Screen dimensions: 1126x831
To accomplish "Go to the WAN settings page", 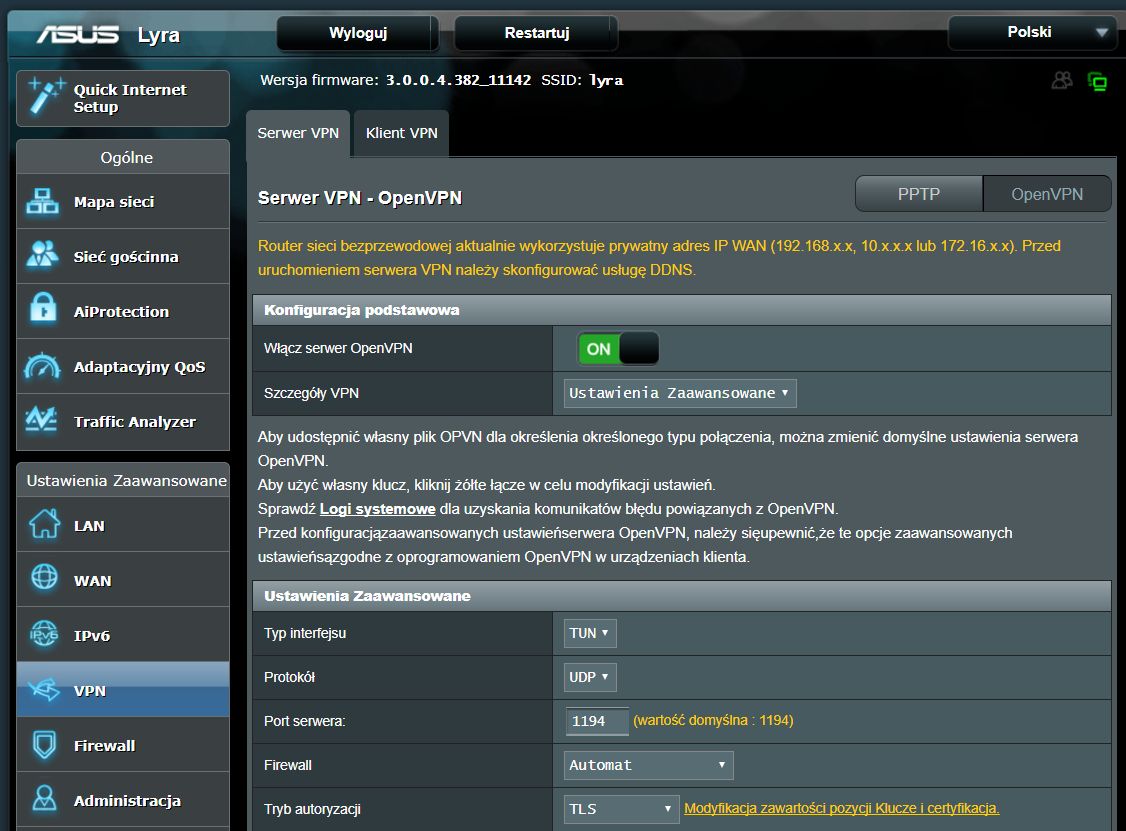I will [123, 580].
